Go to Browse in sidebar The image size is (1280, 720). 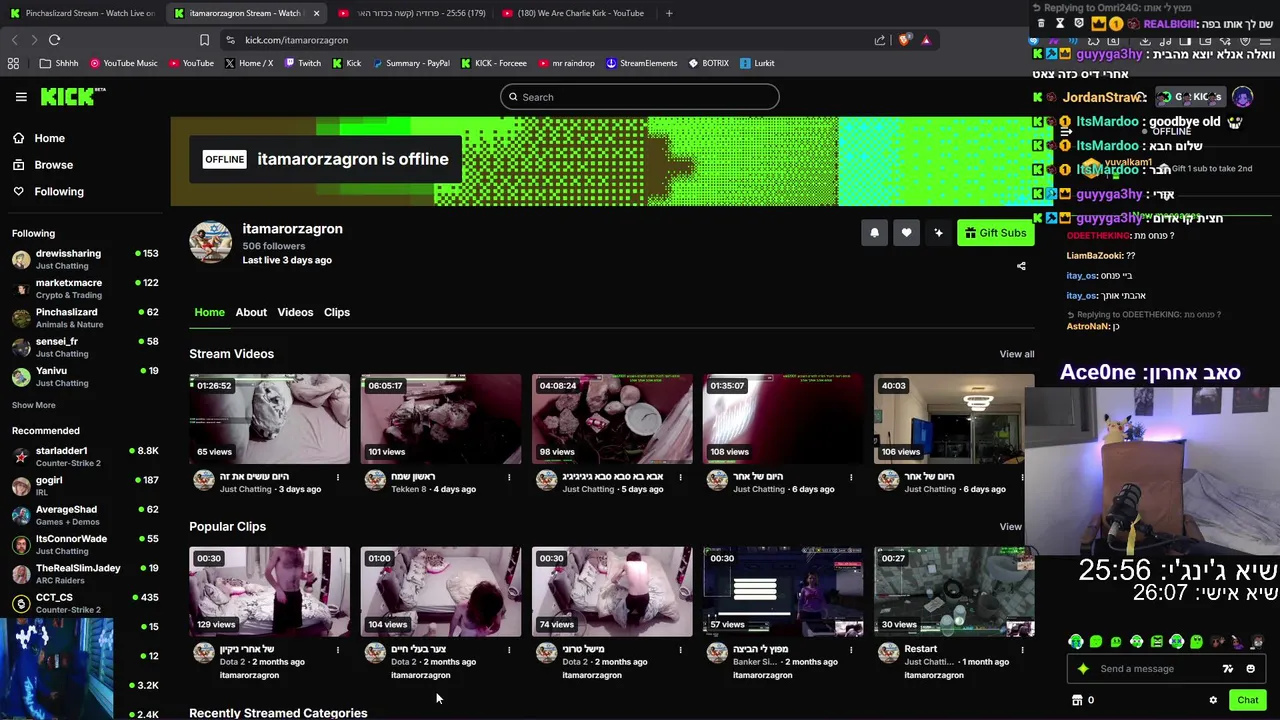(42, 165)
